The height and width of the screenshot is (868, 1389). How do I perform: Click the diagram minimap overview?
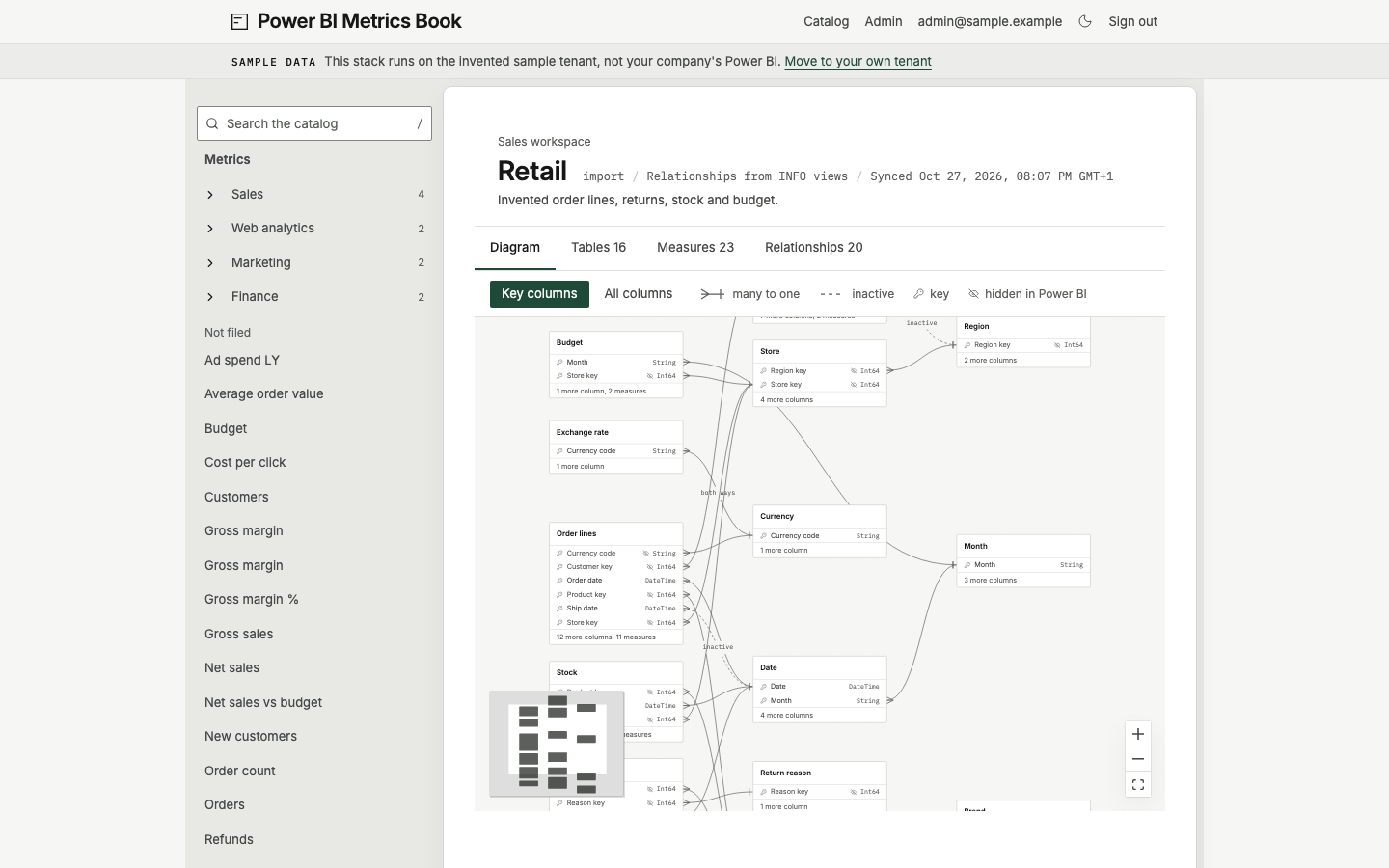pos(557,744)
